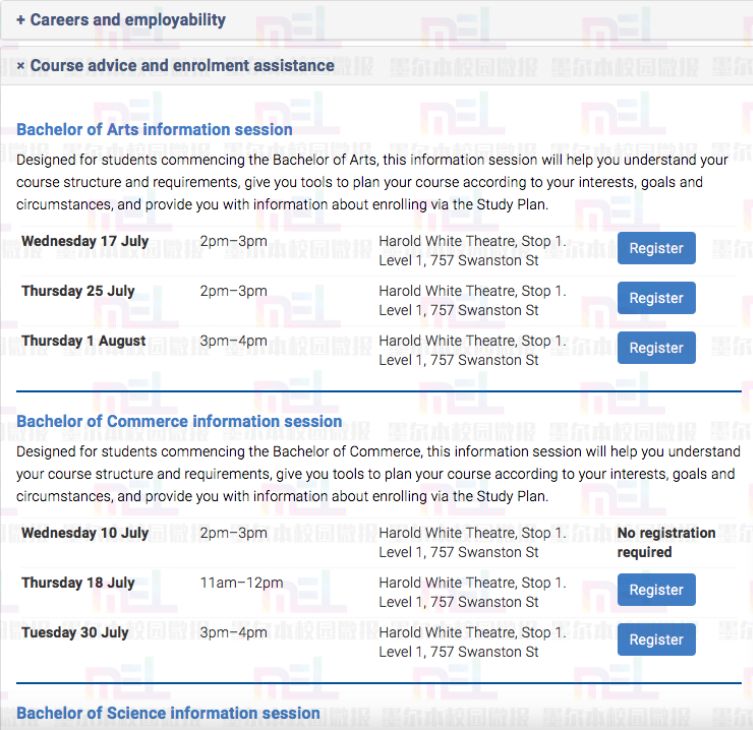Image resolution: width=753 pixels, height=730 pixels.
Task: Click the × icon beside Course advice
Action: pos(21,65)
